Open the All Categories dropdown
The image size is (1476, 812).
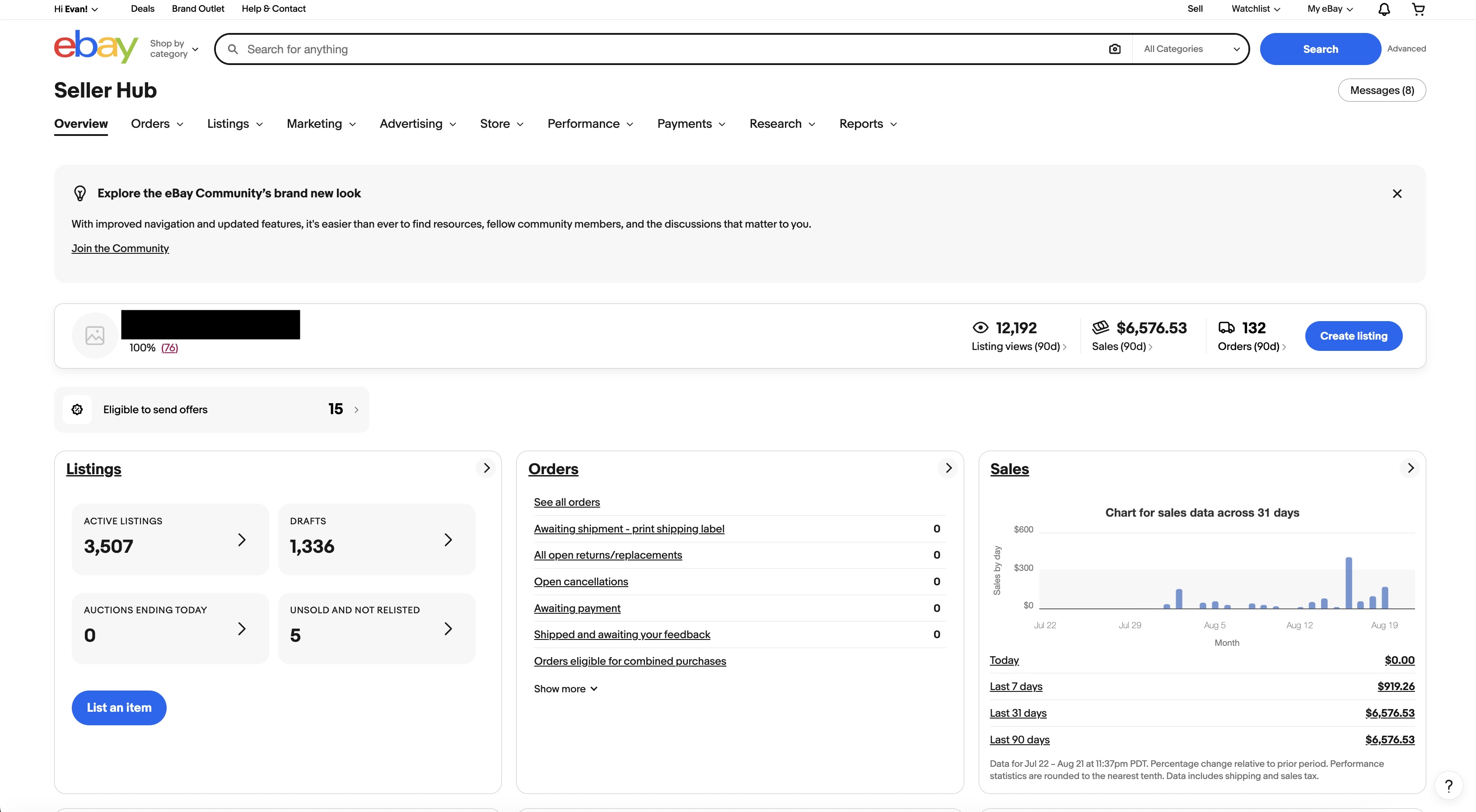coord(1191,49)
